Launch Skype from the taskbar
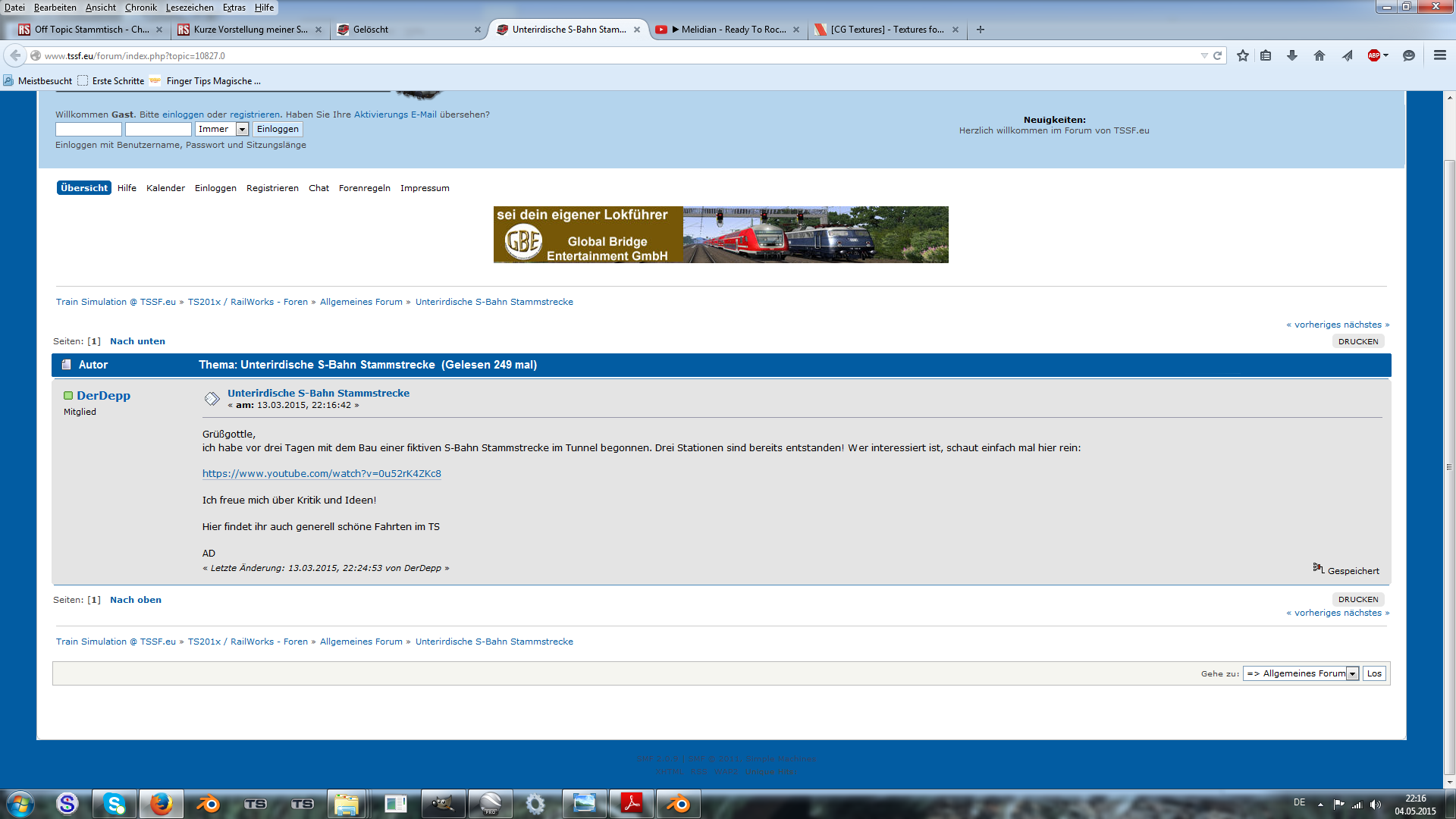Screen dimensions: 1456x819 pos(115,804)
